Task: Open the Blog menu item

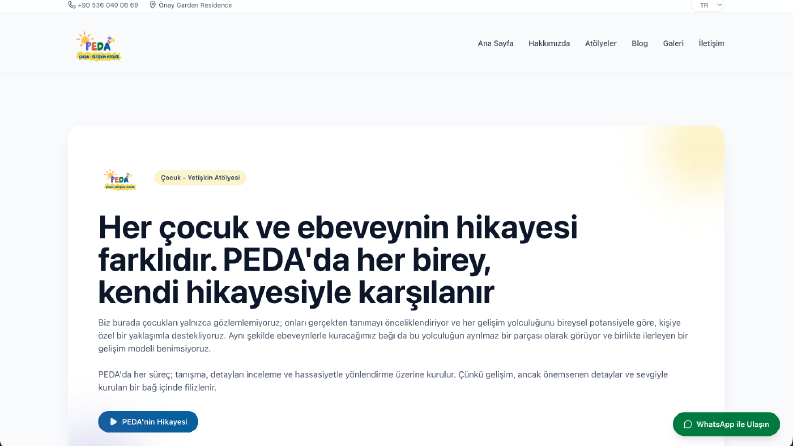Action: pyautogui.click(x=639, y=43)
